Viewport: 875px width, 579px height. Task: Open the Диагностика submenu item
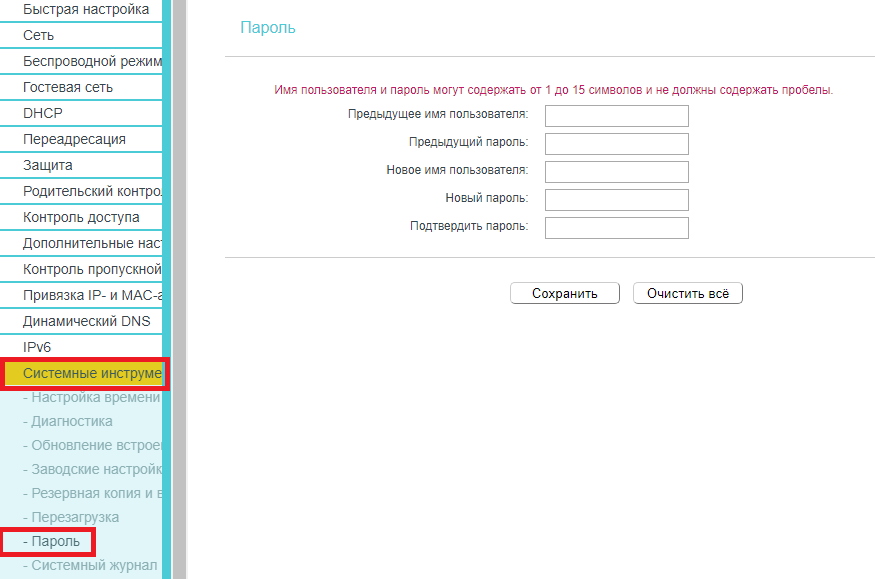72,421
